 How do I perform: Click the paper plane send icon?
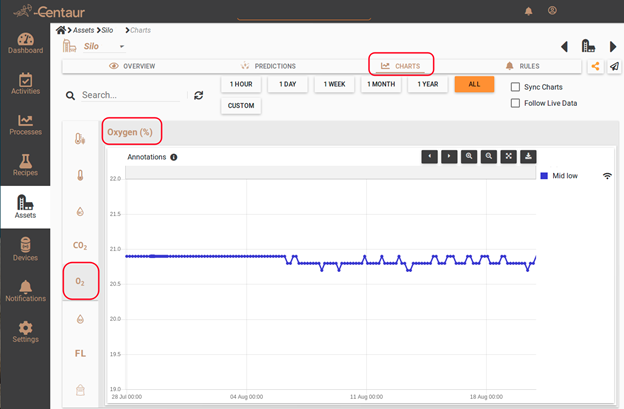click(x=613, y=66)
